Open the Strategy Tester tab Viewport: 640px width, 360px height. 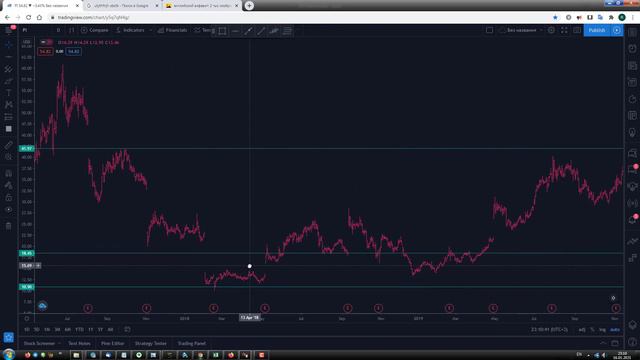pyautogui.click(x=151, y=343)
